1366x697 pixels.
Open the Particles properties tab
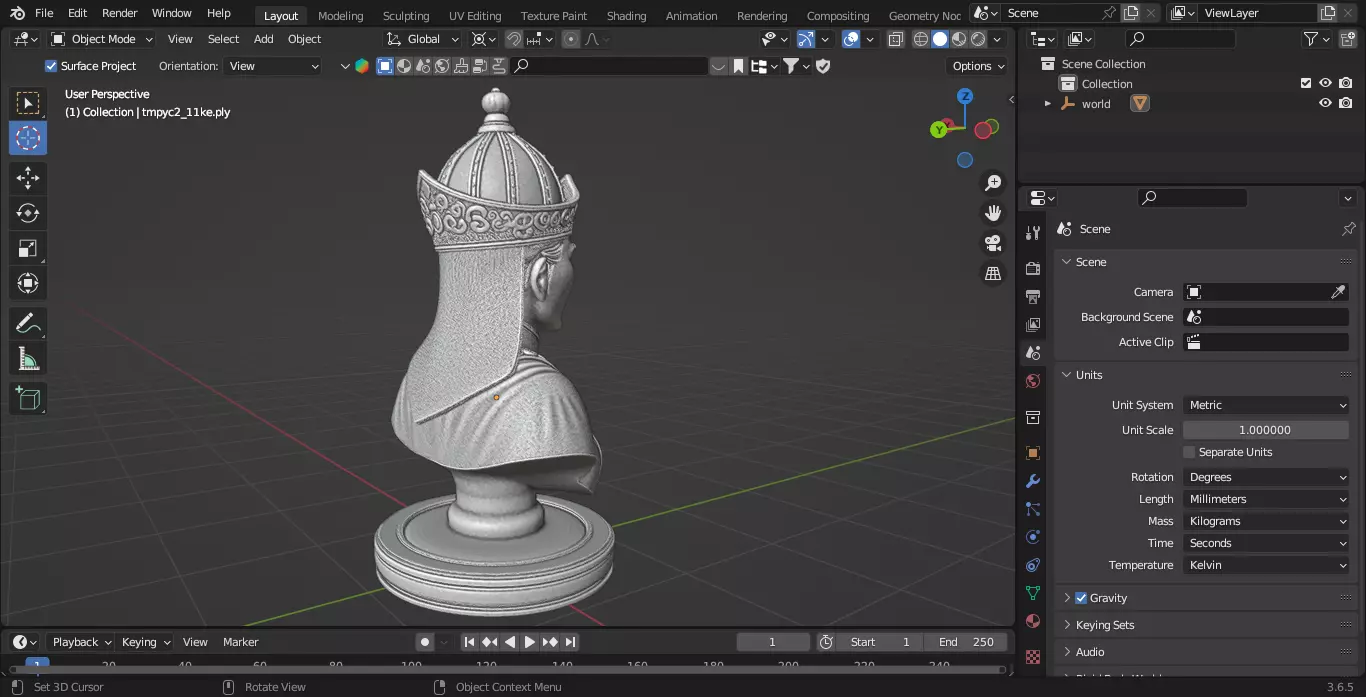coord(1033,509)
